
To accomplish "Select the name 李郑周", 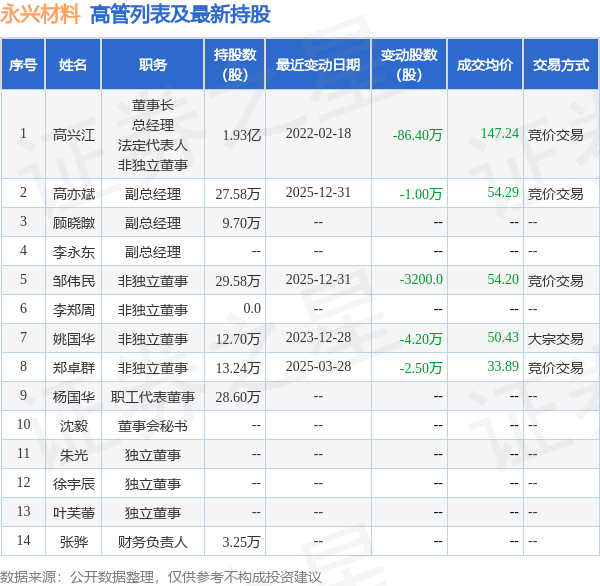I will pos(73,310).
